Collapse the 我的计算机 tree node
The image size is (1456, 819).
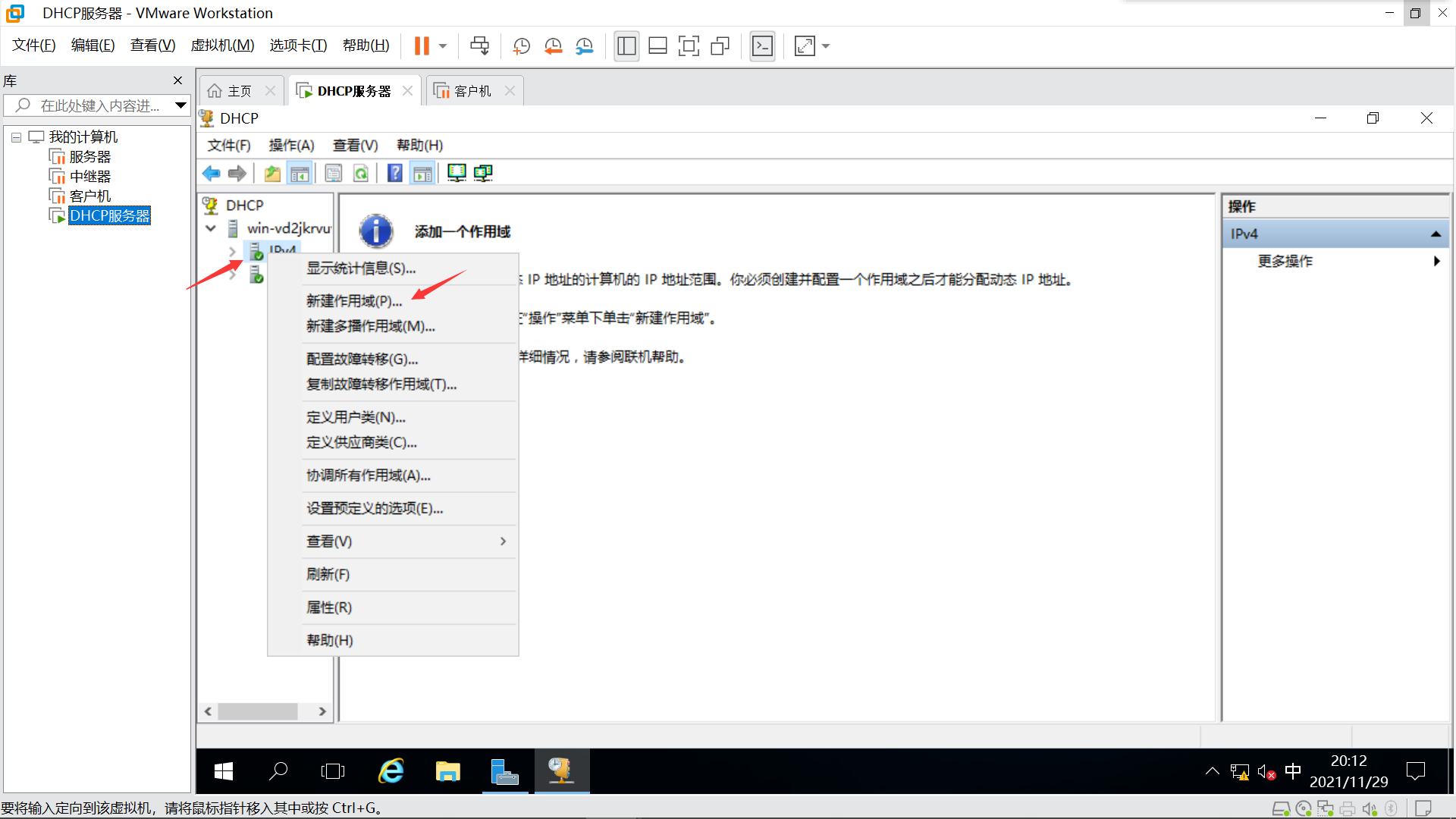coord(16,137)
